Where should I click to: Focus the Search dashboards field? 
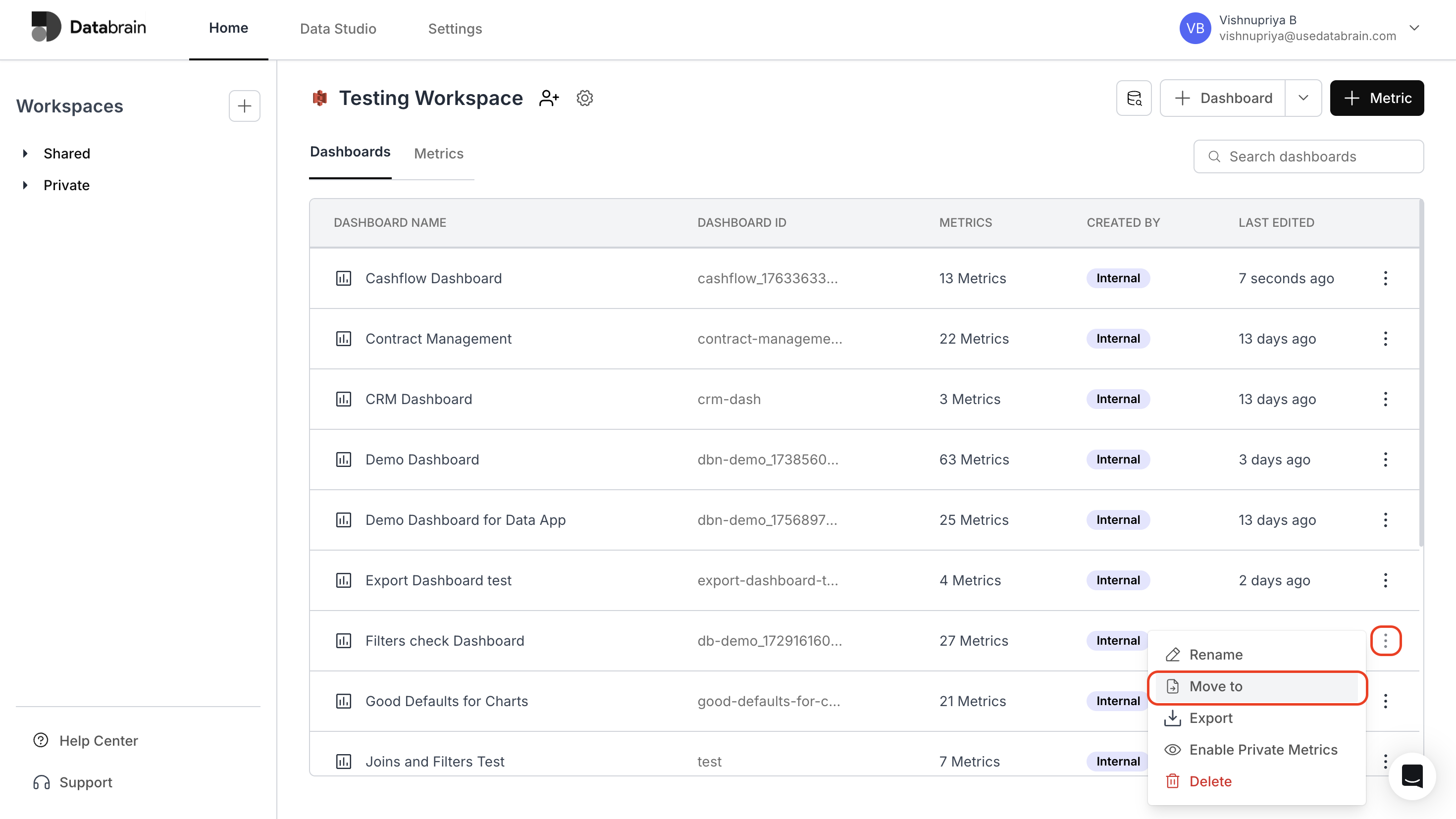(x=1308, y=156)
